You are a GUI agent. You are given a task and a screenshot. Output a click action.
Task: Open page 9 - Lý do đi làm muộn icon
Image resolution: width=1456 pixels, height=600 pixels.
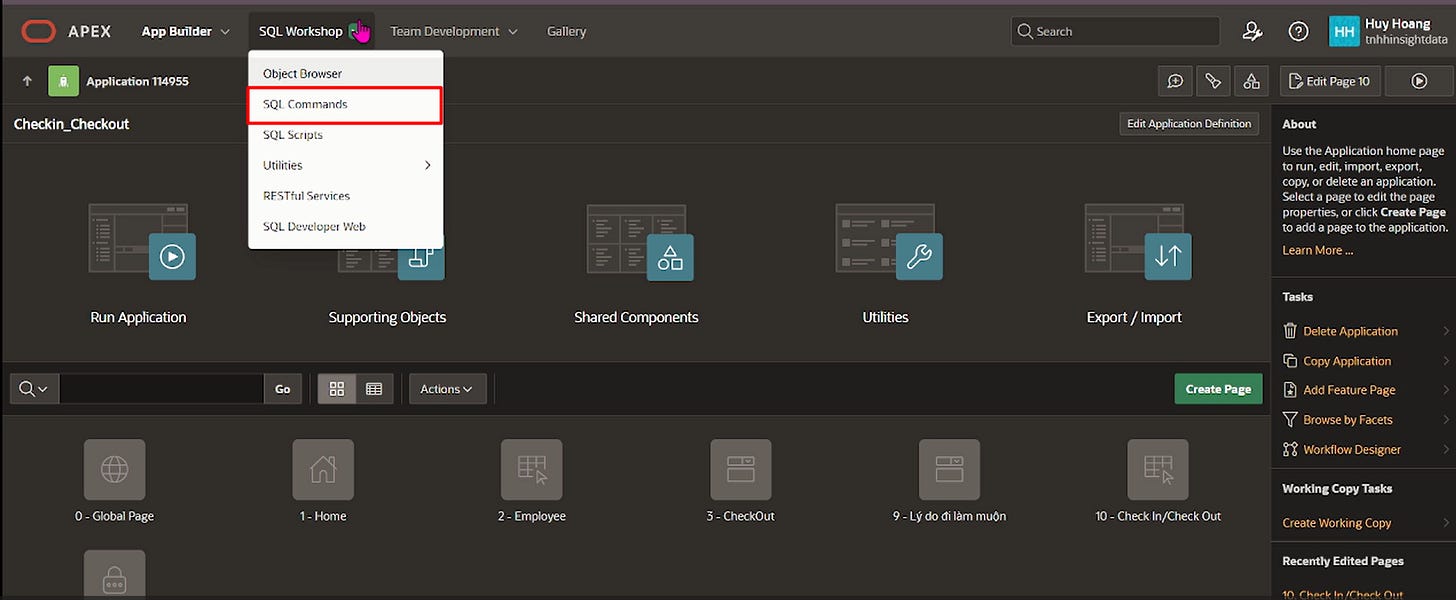point(949,469)
